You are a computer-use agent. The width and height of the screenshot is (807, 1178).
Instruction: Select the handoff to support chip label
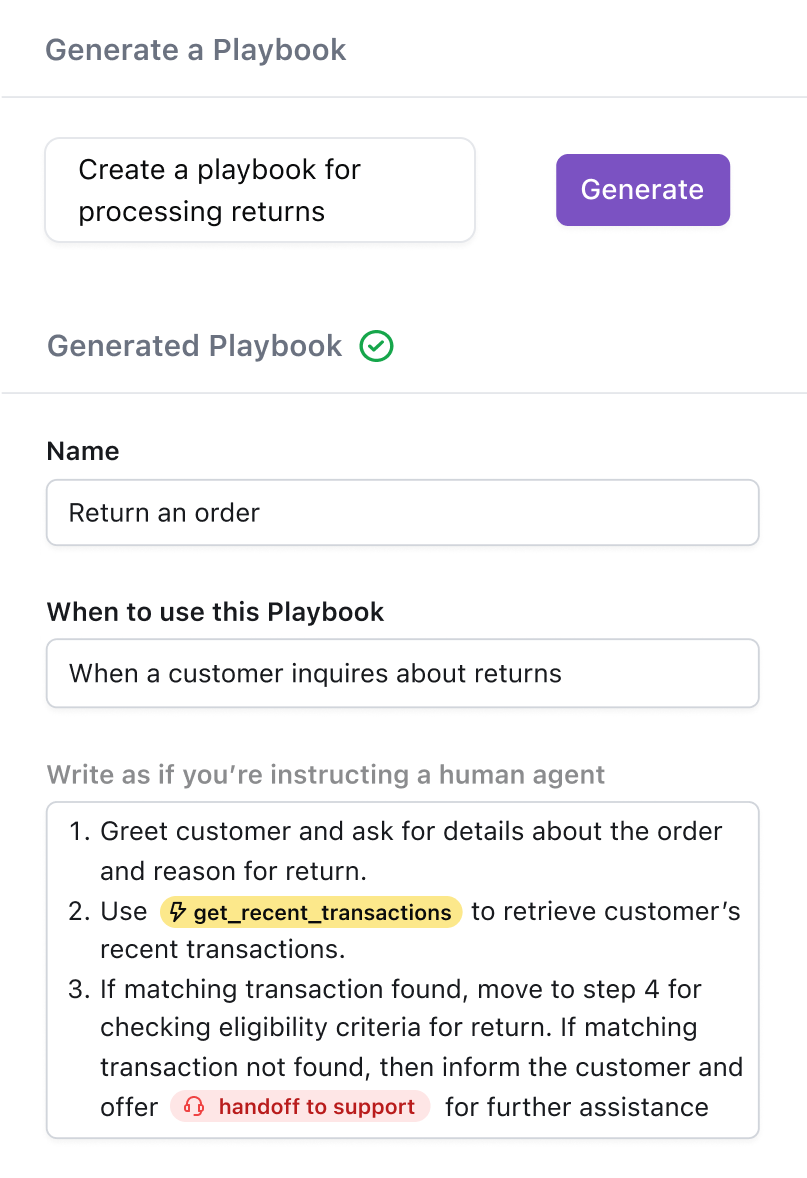pos(316,1107)
